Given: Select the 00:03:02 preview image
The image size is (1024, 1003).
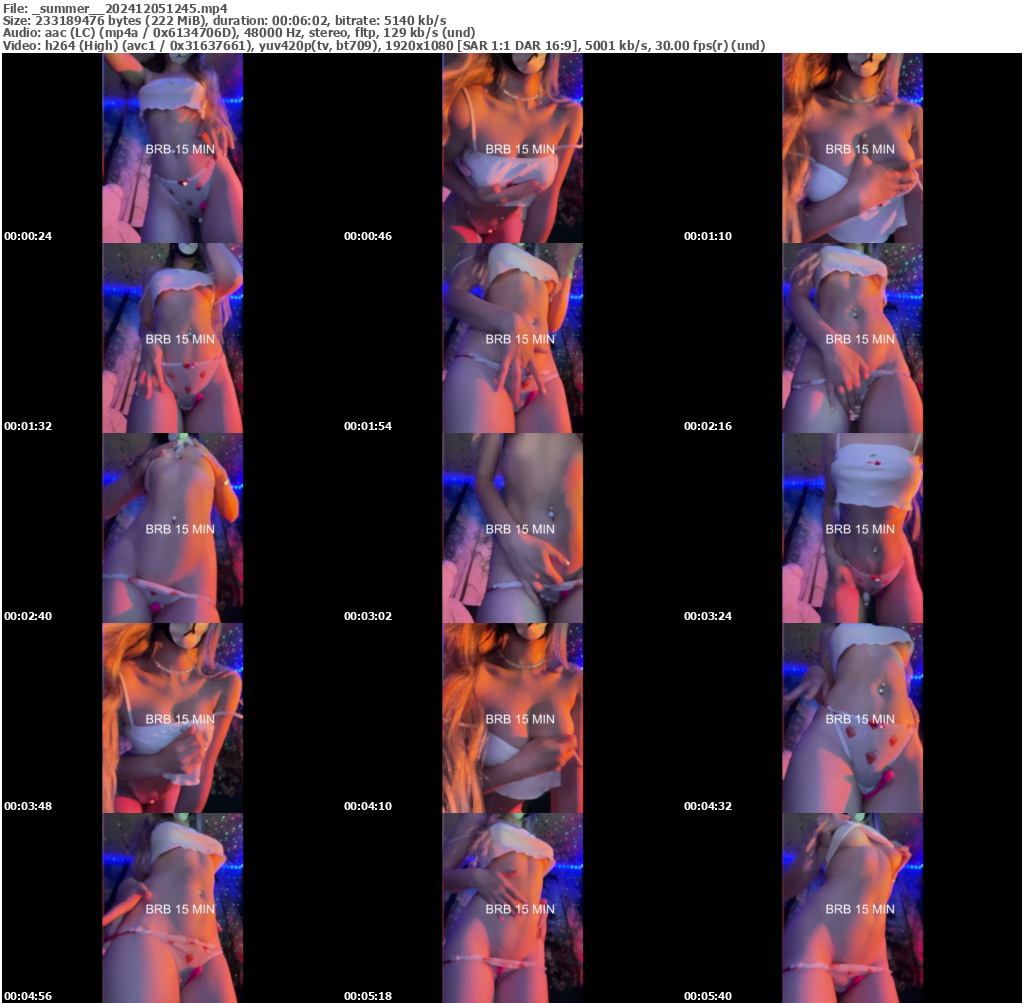Looking at the screenshot, I should (x=513, y=527).
